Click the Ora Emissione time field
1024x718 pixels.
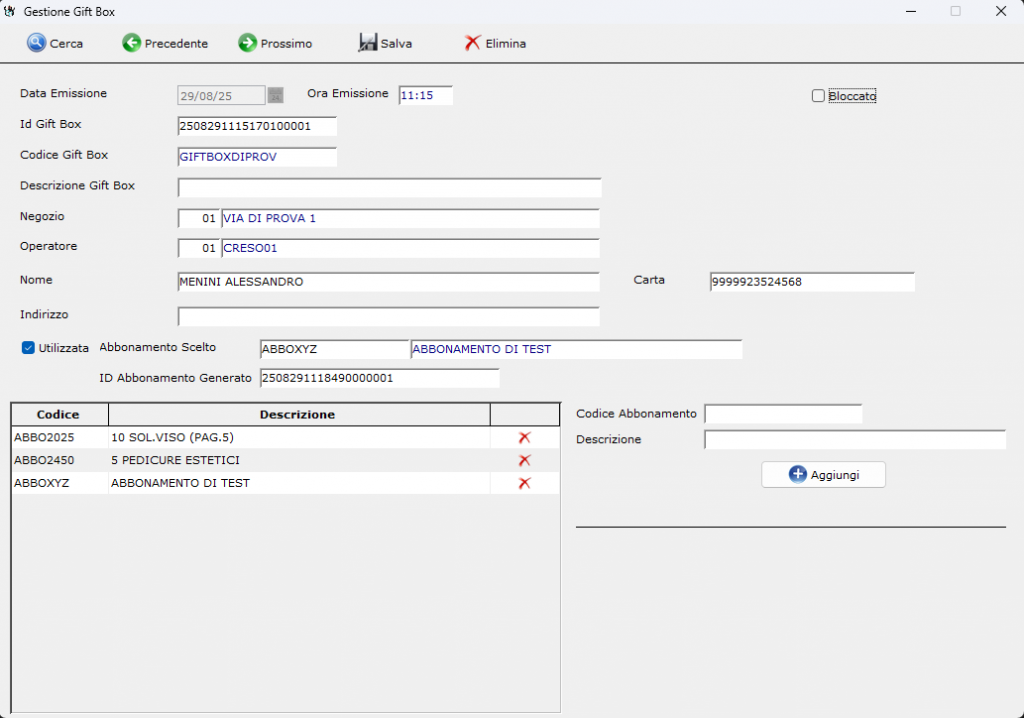click(425, 95)
